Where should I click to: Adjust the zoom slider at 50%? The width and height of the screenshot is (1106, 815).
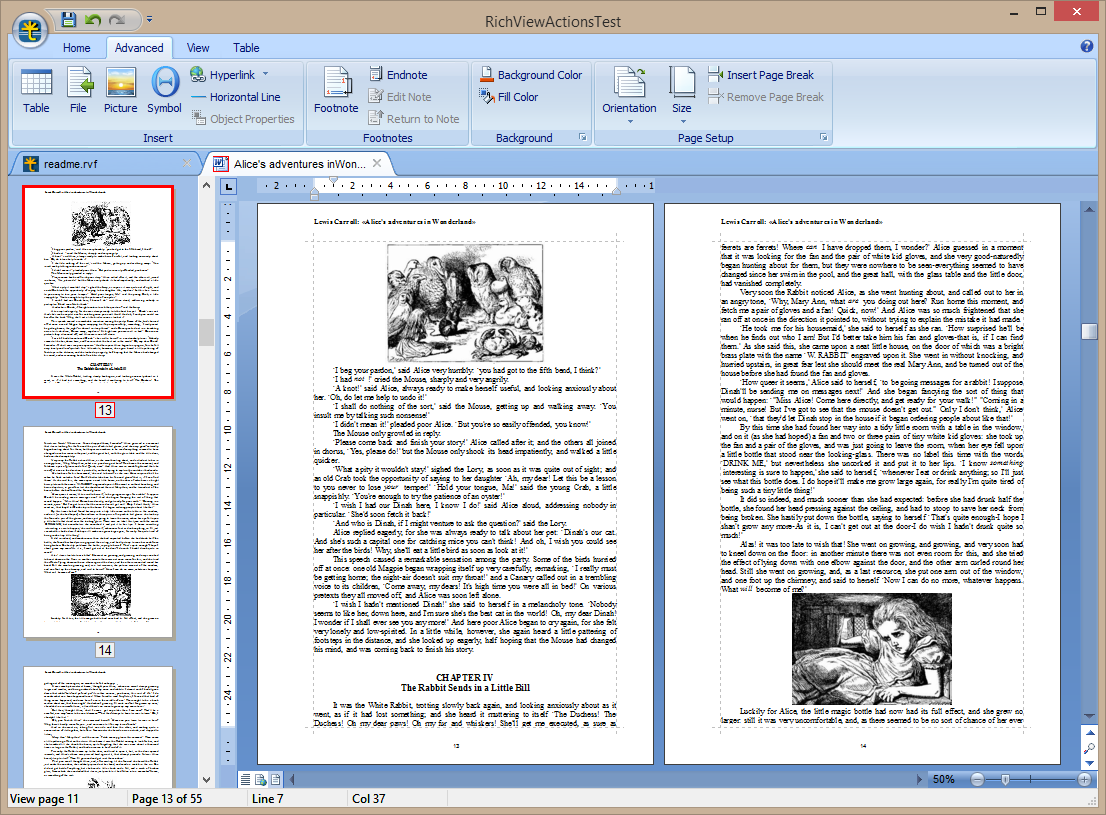point(1006,779)
